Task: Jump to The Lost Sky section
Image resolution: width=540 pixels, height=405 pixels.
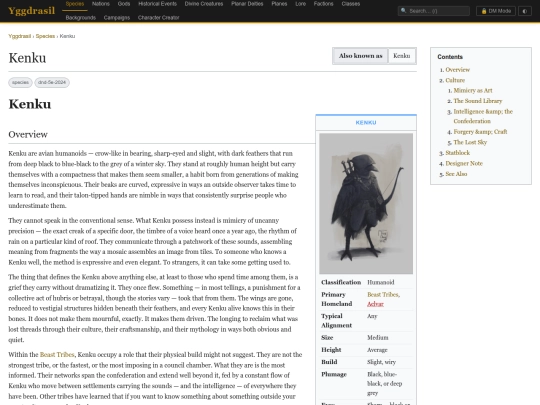Action: click(470, 142)
